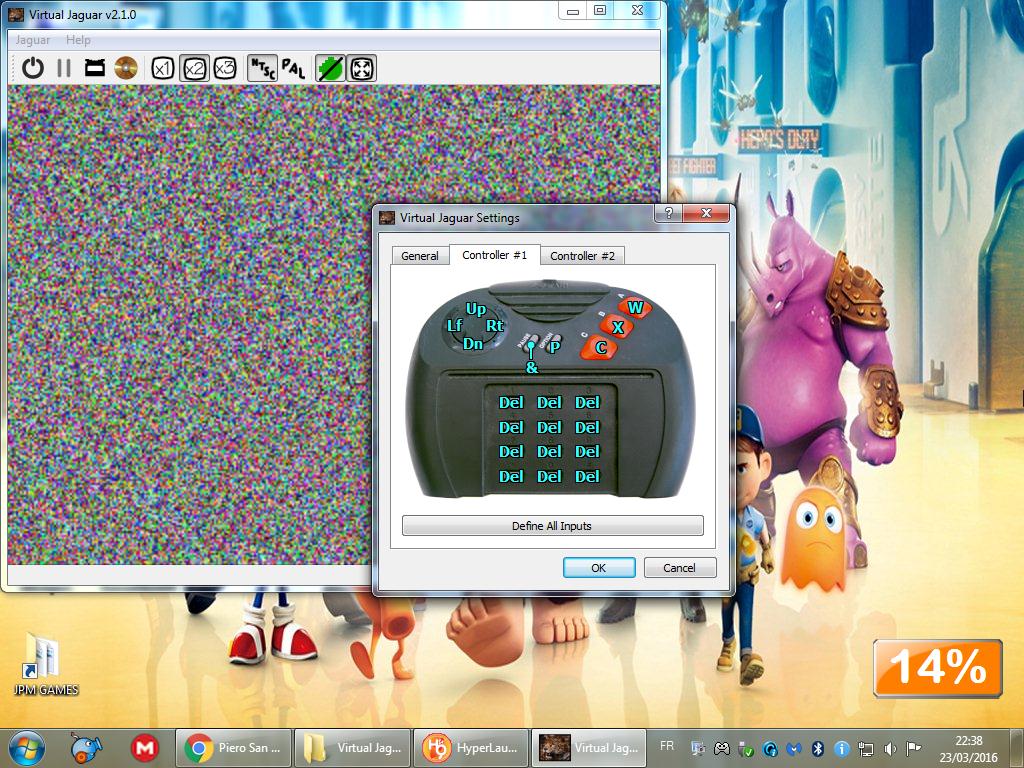
Task: Open the Virtual Jag folder taskbar item
Action: (x=353, y=748)
